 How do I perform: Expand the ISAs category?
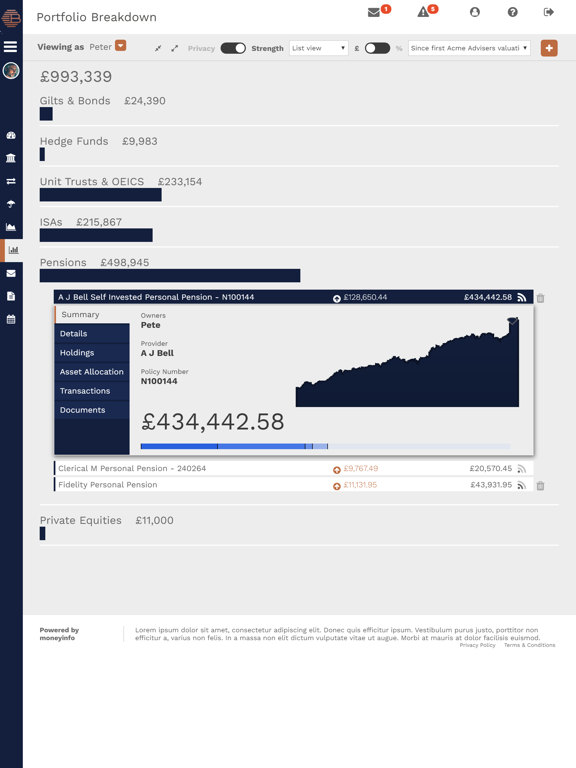coord(51,222)
